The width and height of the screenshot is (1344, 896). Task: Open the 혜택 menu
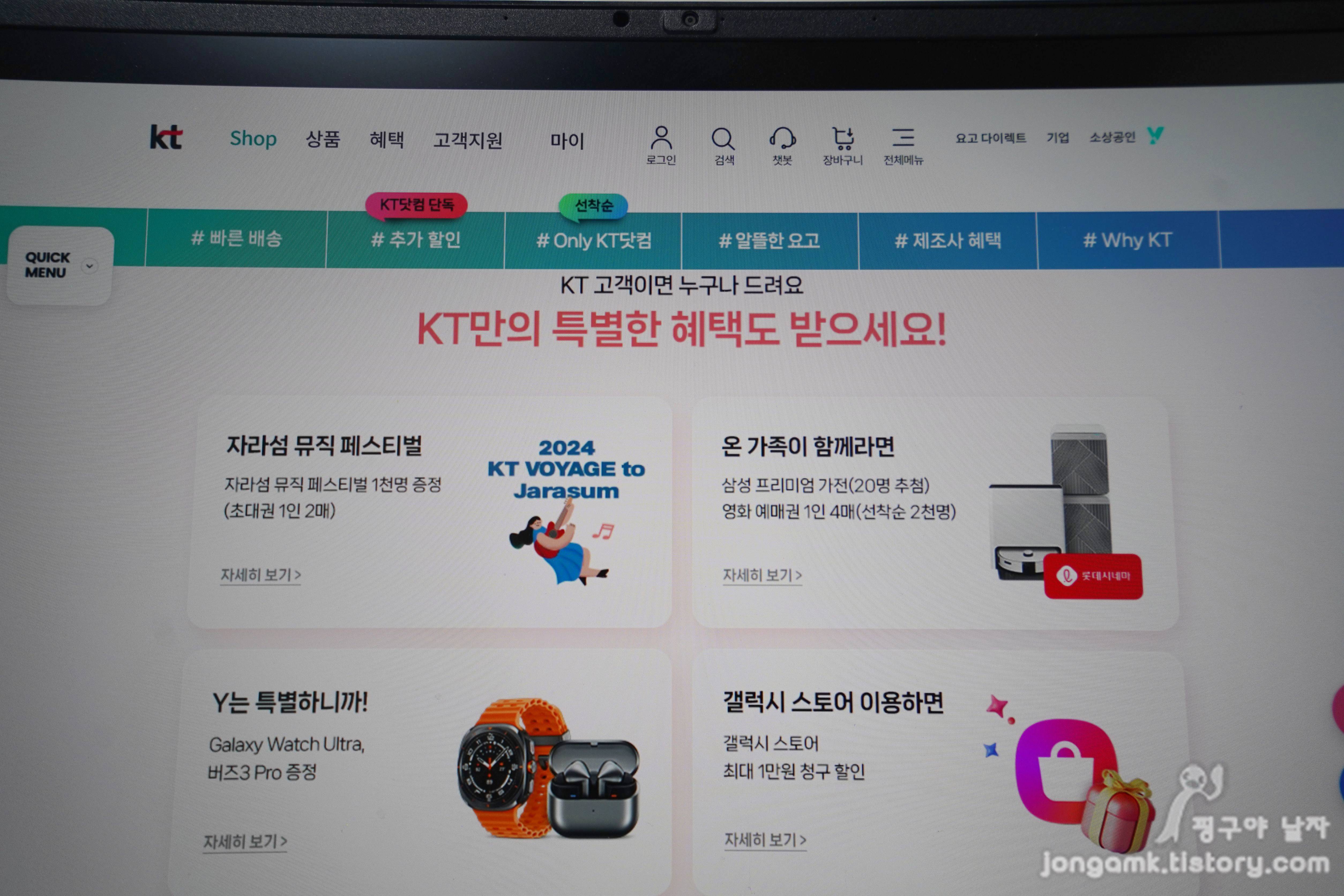[386, 139]
